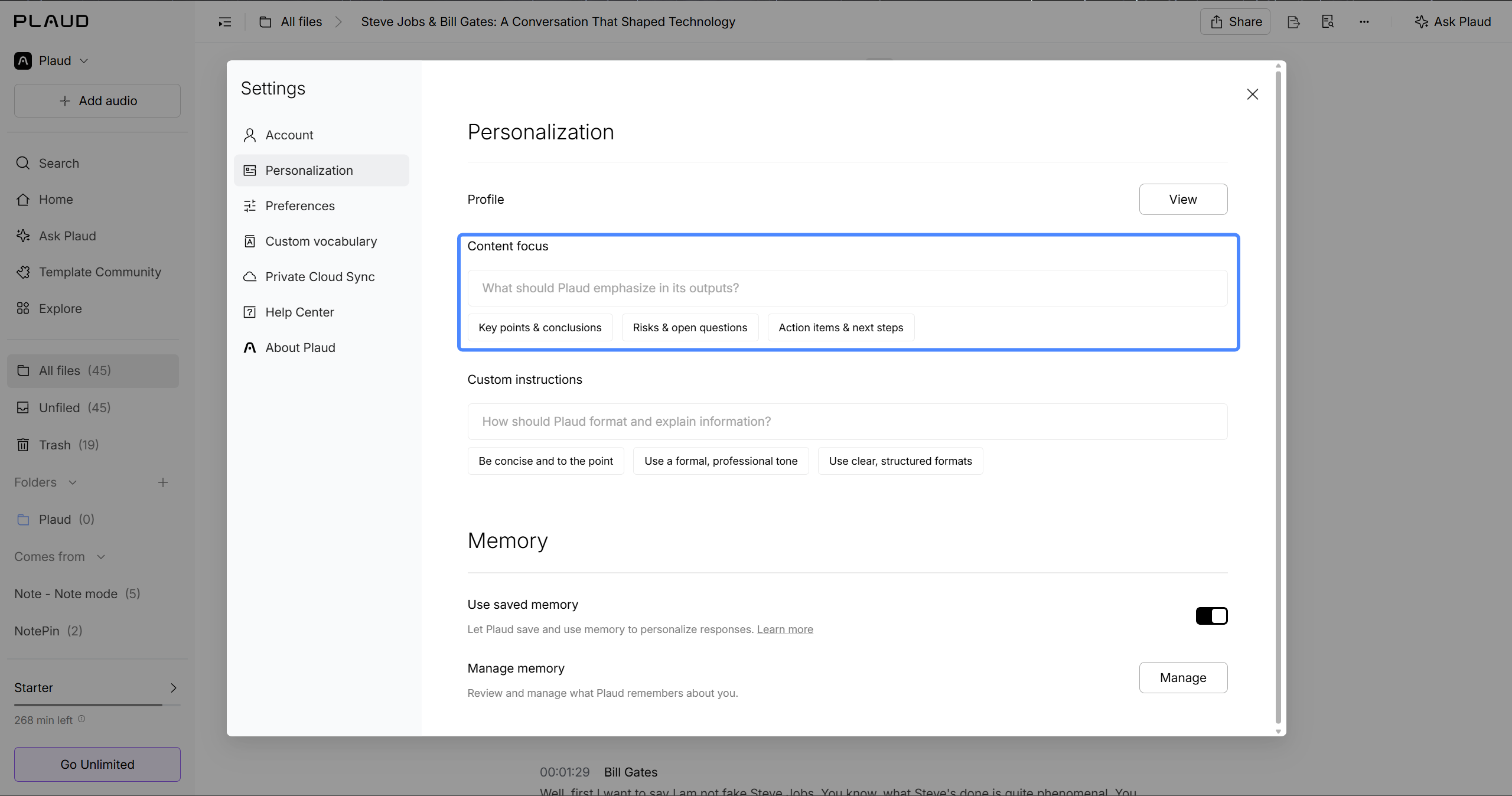Click the Search magnifier in sidebar
1512x796 pixels.
(23, 163)
